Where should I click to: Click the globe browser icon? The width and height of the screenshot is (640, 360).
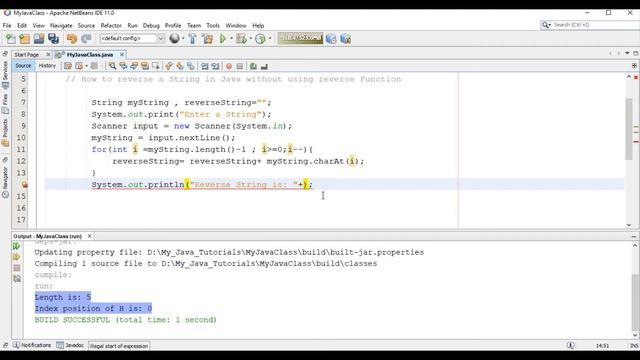(174, 38)
